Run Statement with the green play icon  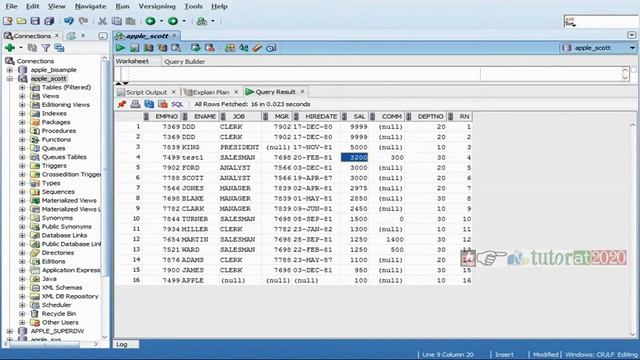pyautogui.click(x=120, y=48)
